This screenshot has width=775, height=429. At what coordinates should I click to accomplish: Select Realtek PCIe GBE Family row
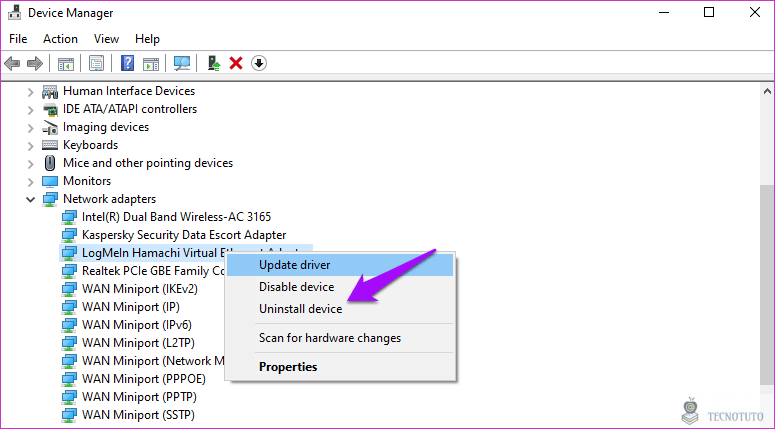coord(153,271)
